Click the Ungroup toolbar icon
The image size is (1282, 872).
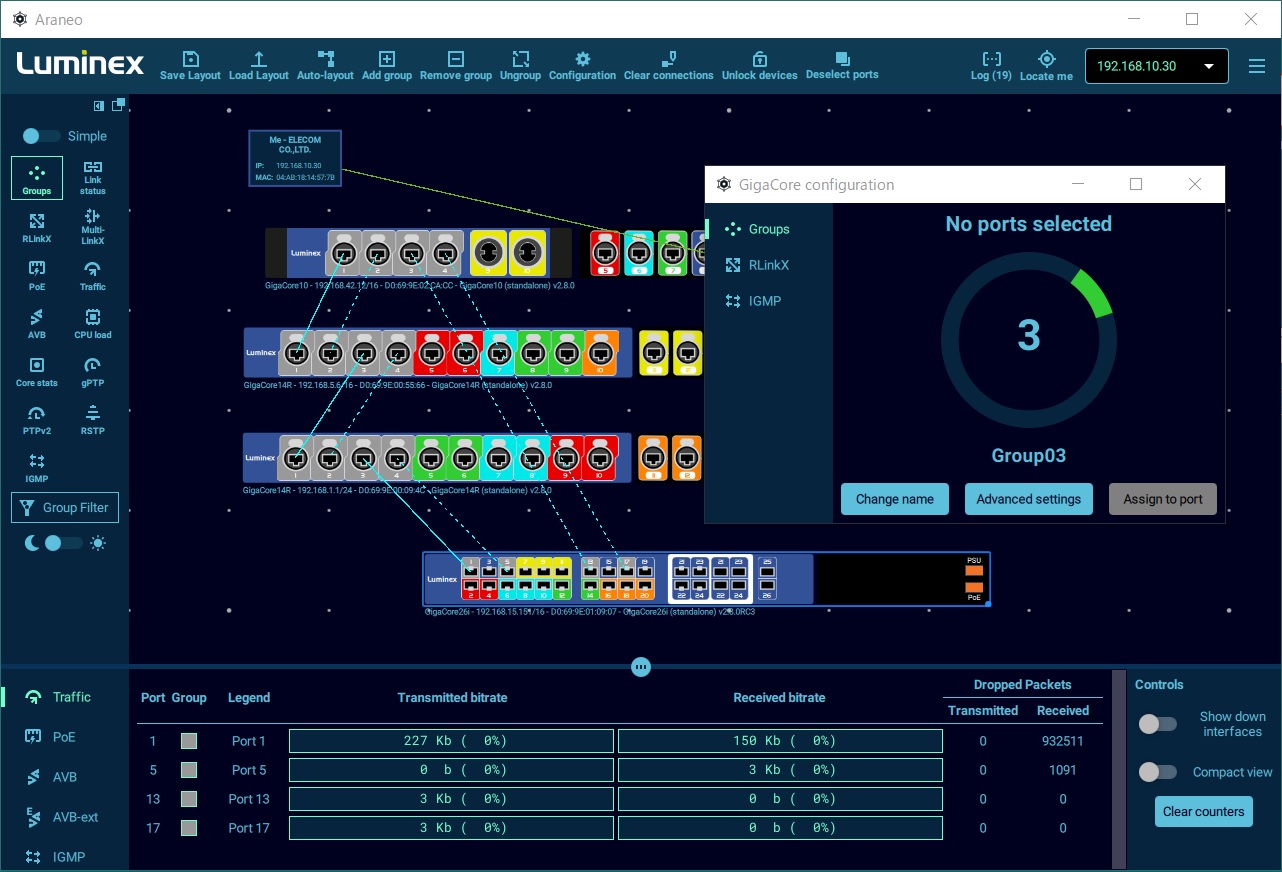click(x=520, y=66)
